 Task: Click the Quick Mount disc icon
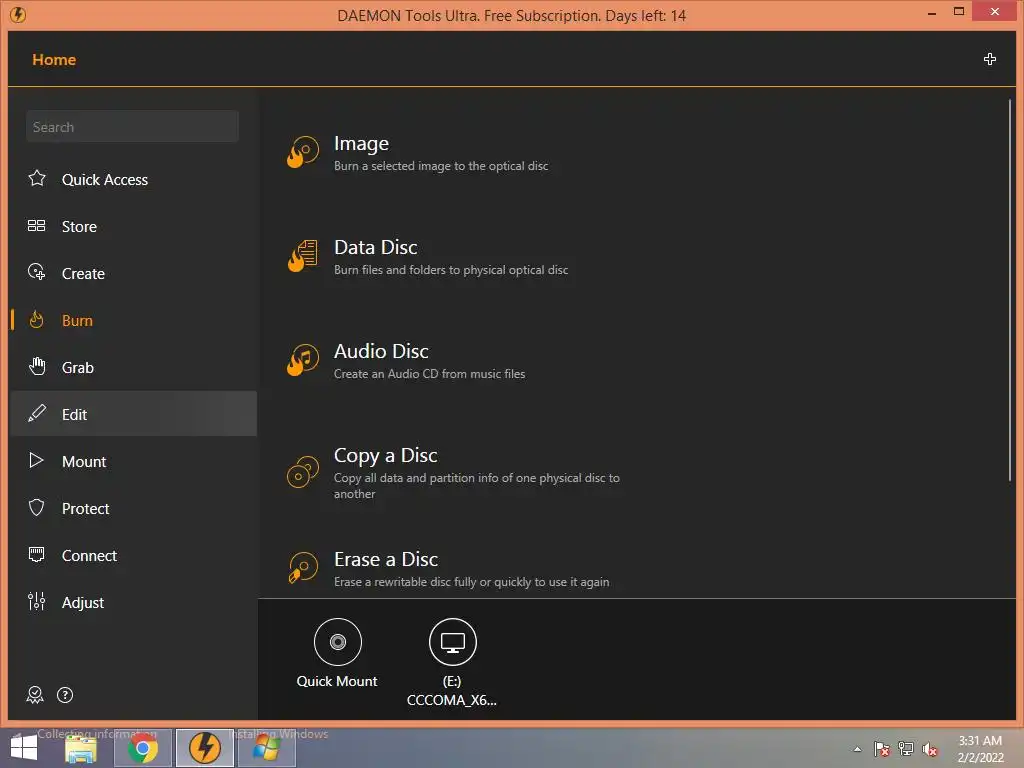pyautogui.click(x=338, y=642)
